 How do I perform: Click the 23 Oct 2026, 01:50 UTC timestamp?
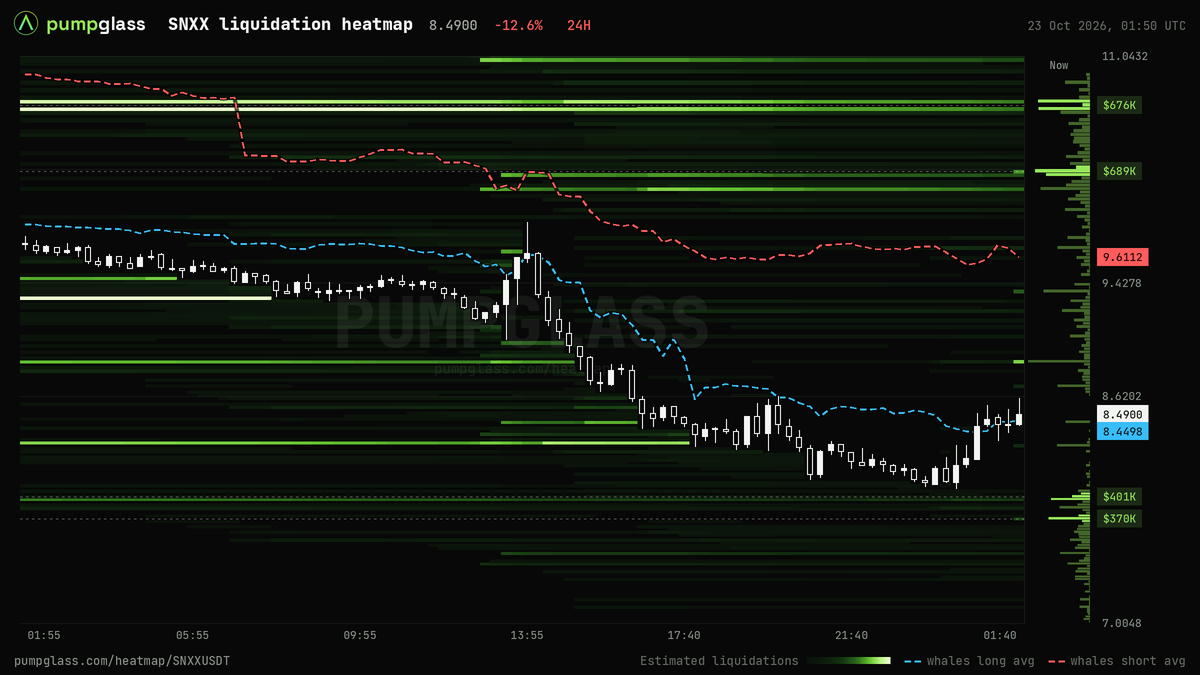(x=1107, y=25)
